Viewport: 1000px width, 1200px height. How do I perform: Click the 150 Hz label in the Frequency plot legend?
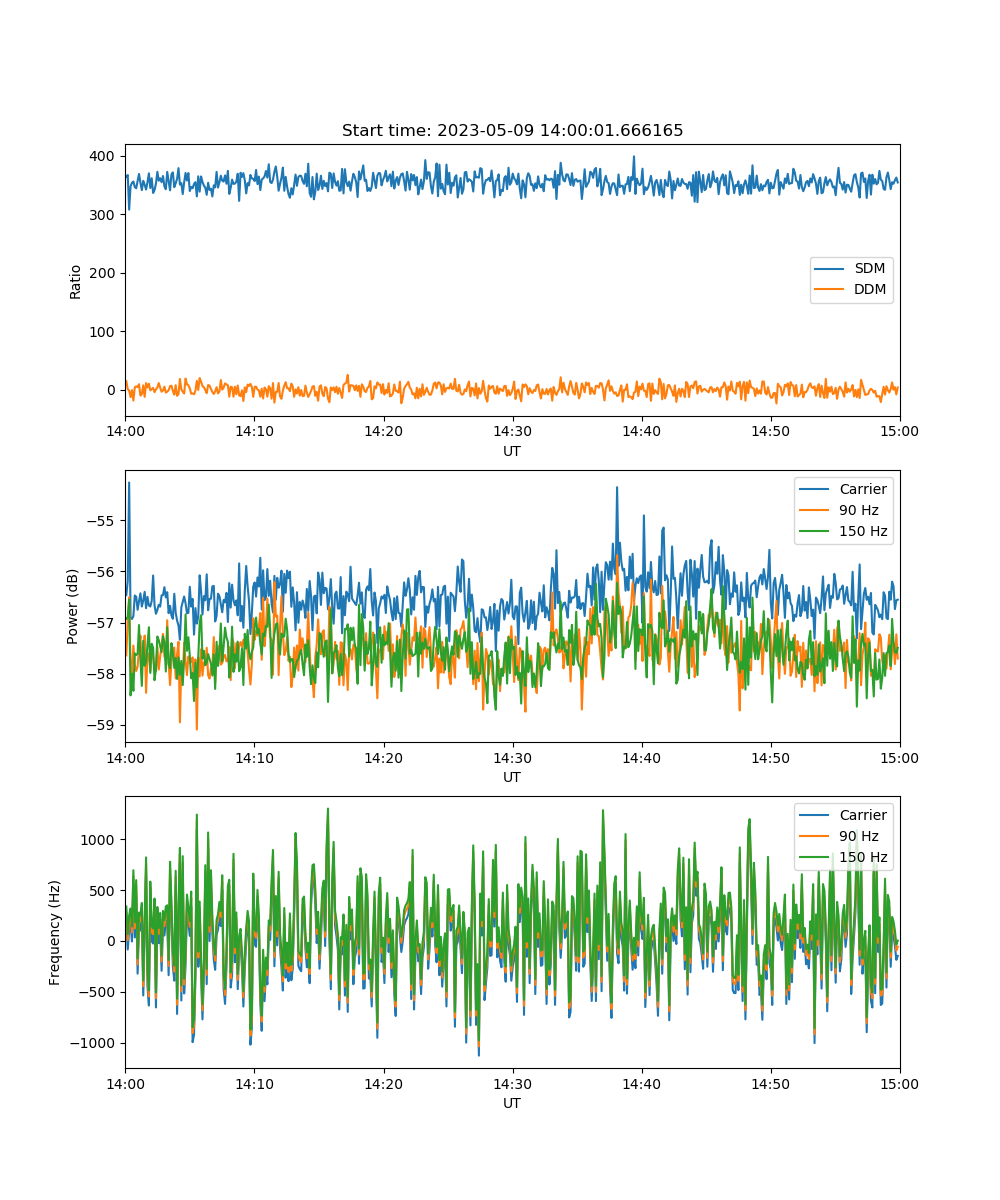coord(863,857)
